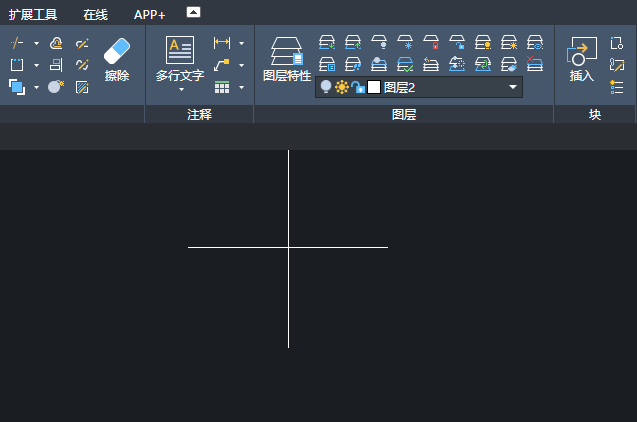
Task: Click the 图层2 white color swatch
Action: point(374,87)
